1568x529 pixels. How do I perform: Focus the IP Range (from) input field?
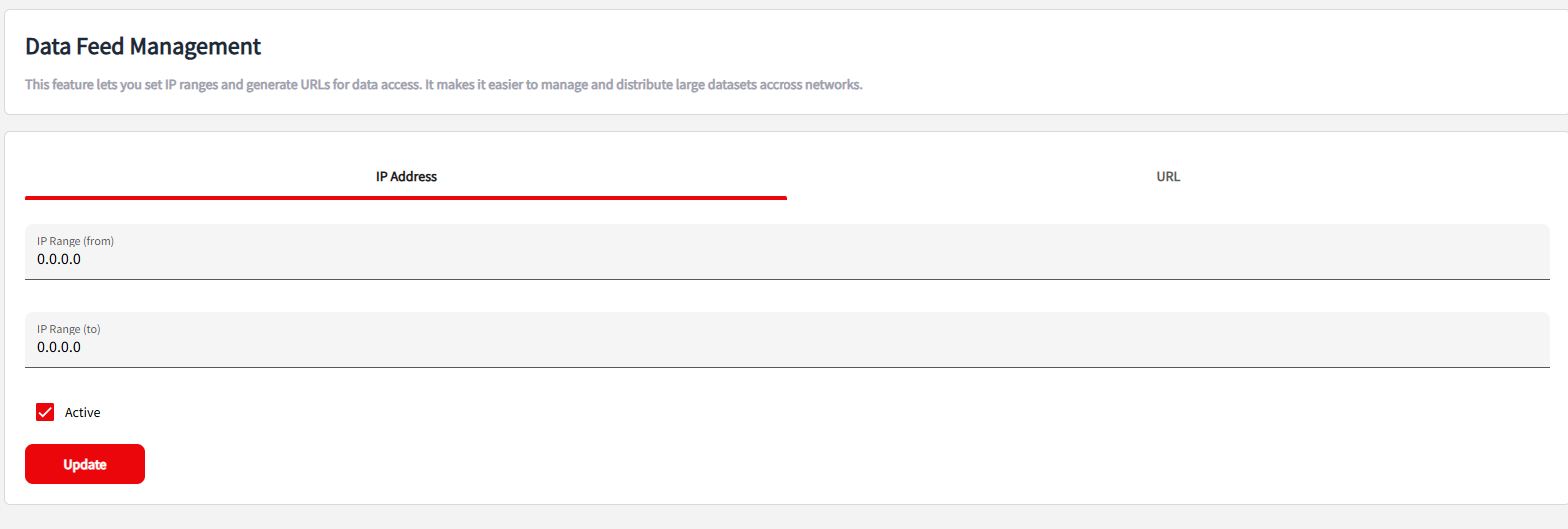(787, 252)
